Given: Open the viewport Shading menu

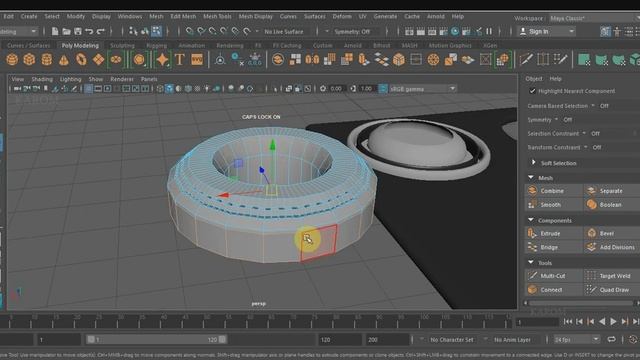Looking at the screenshot, I should tap(42, 79).
